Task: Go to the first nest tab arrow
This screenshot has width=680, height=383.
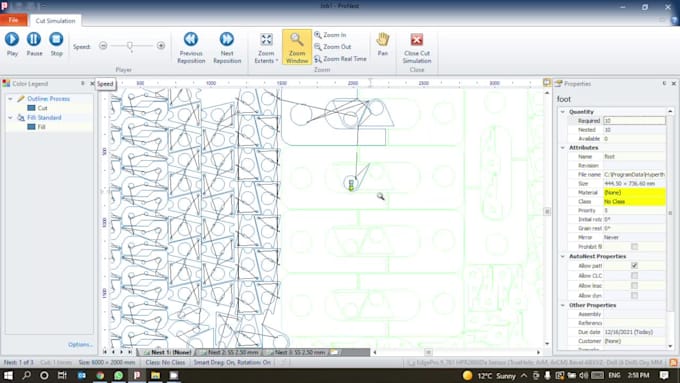Action: tap(105, 352)
